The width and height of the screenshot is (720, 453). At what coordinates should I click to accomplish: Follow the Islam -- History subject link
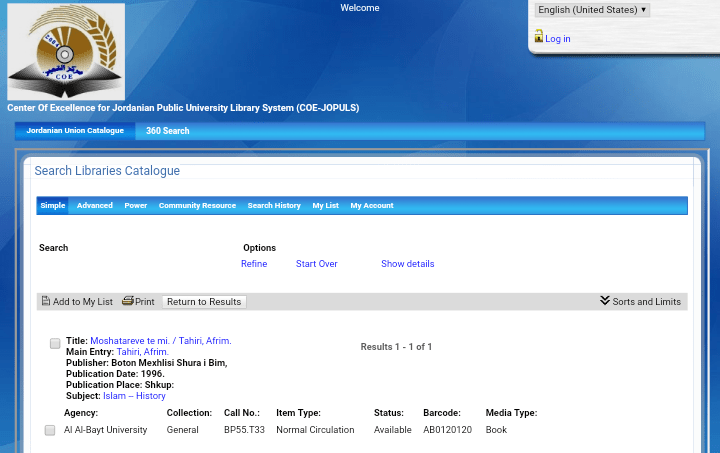134,396
